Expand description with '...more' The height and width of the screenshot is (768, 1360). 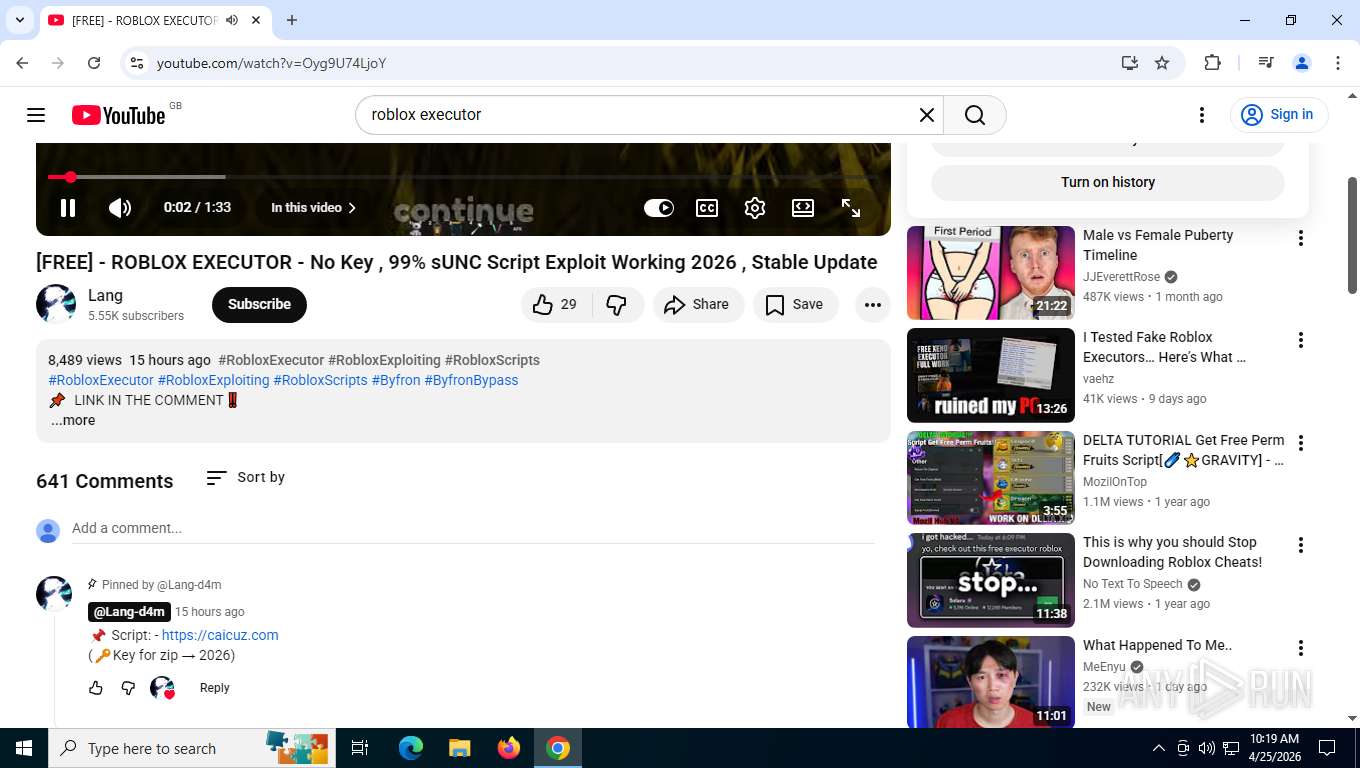point(73,420)
